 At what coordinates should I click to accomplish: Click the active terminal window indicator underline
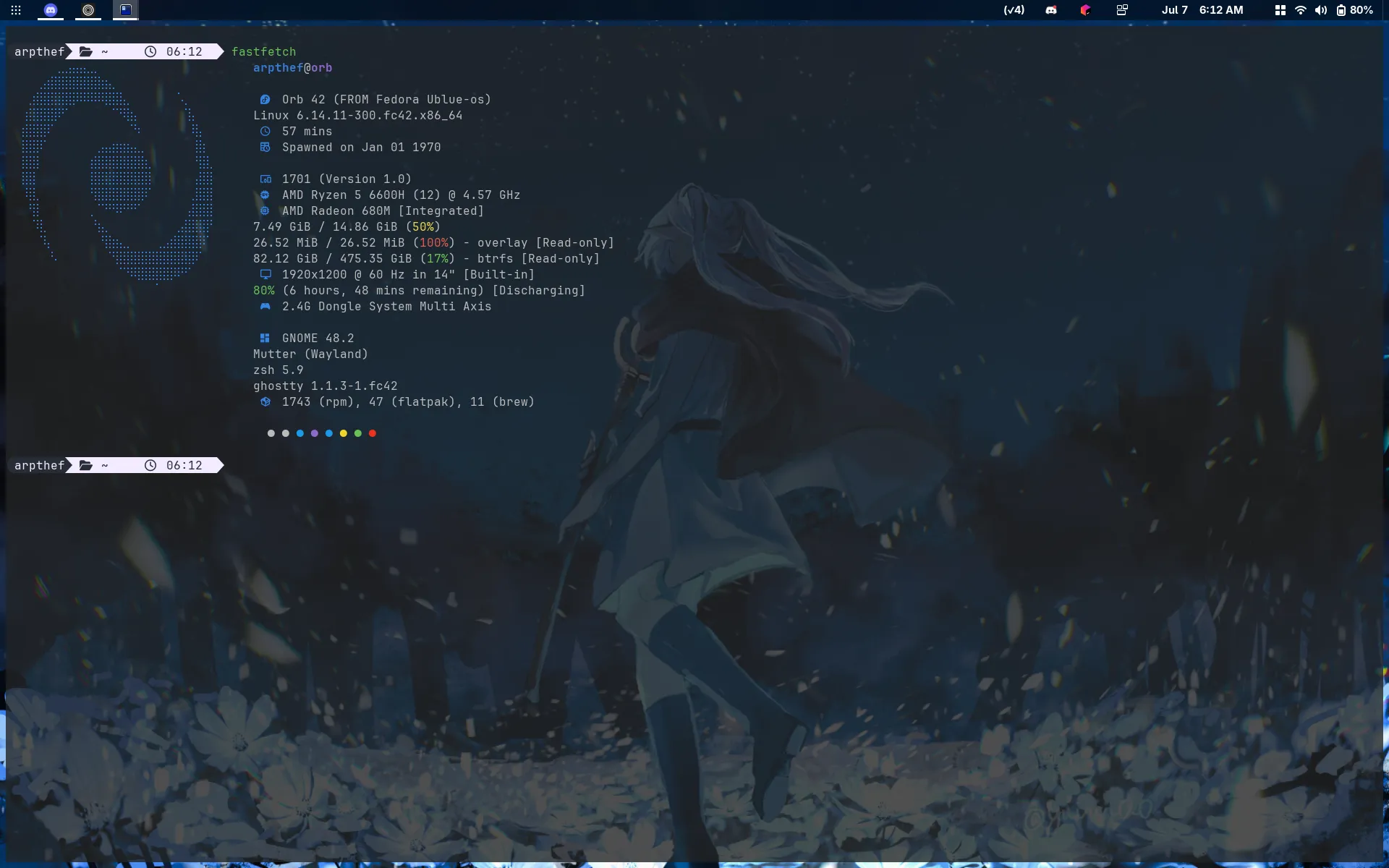point(124,20)
